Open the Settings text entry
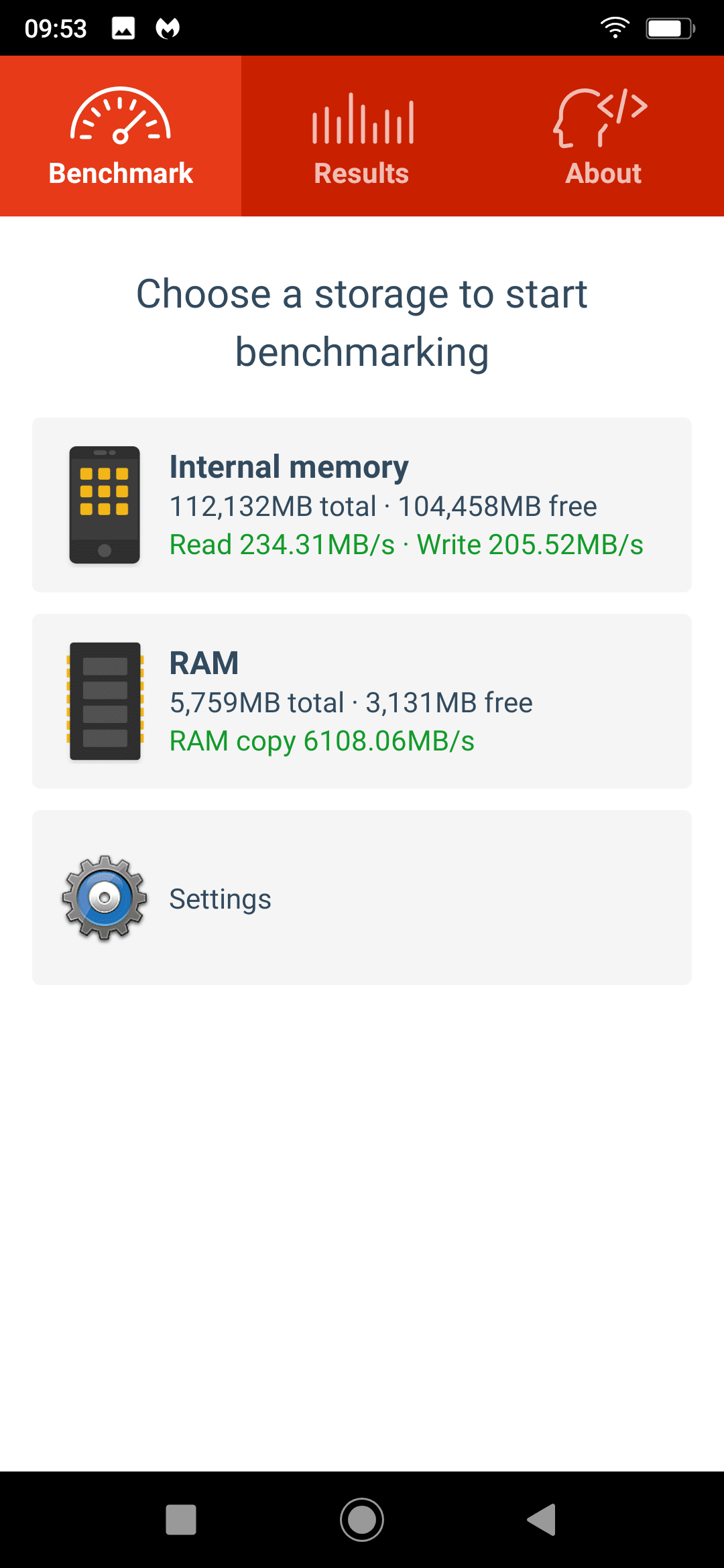Image resolution: width=724 pixels, height=1568 pixels. point(220,899)
